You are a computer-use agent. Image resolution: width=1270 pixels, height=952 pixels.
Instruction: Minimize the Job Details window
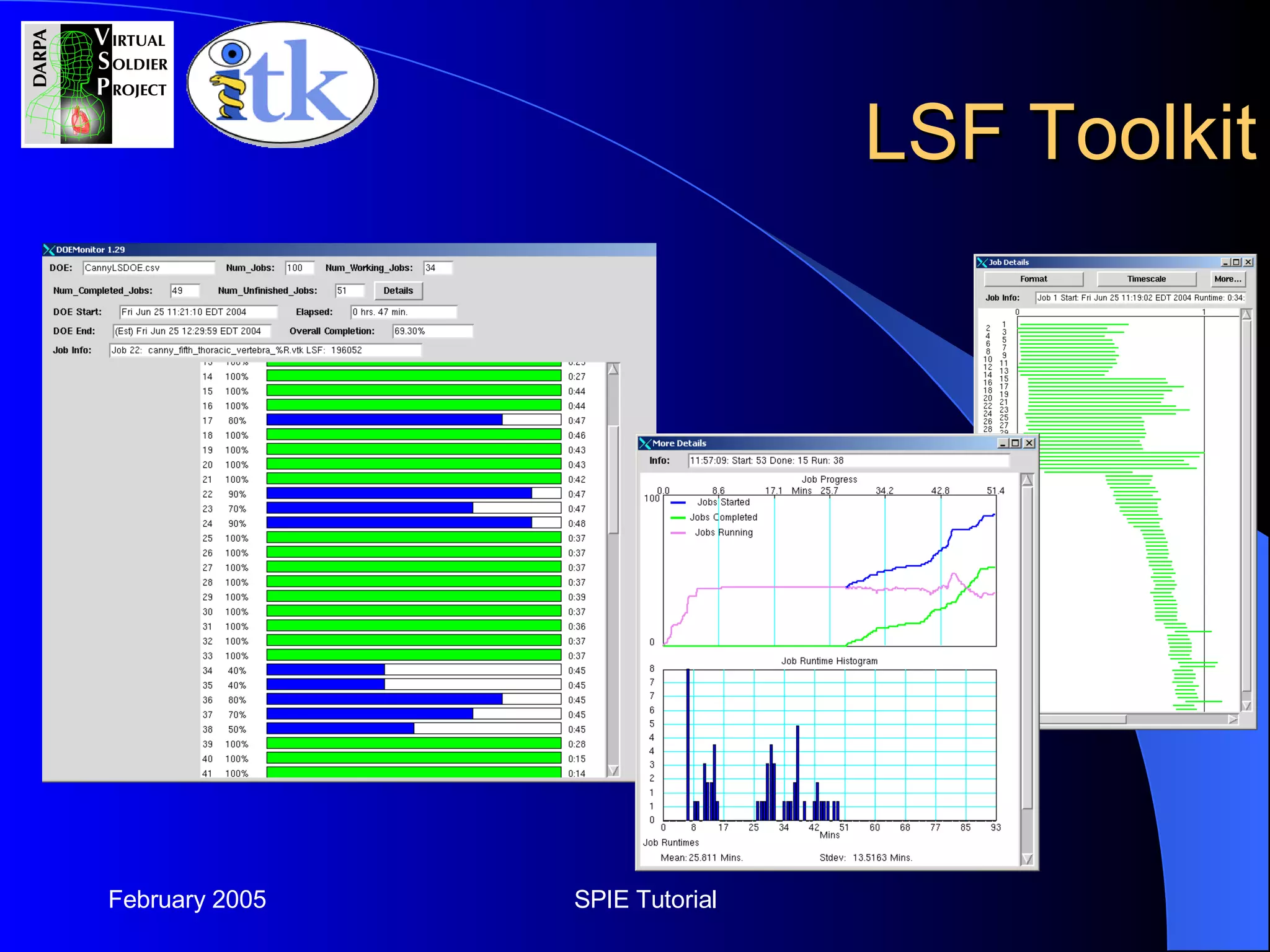1225,262
